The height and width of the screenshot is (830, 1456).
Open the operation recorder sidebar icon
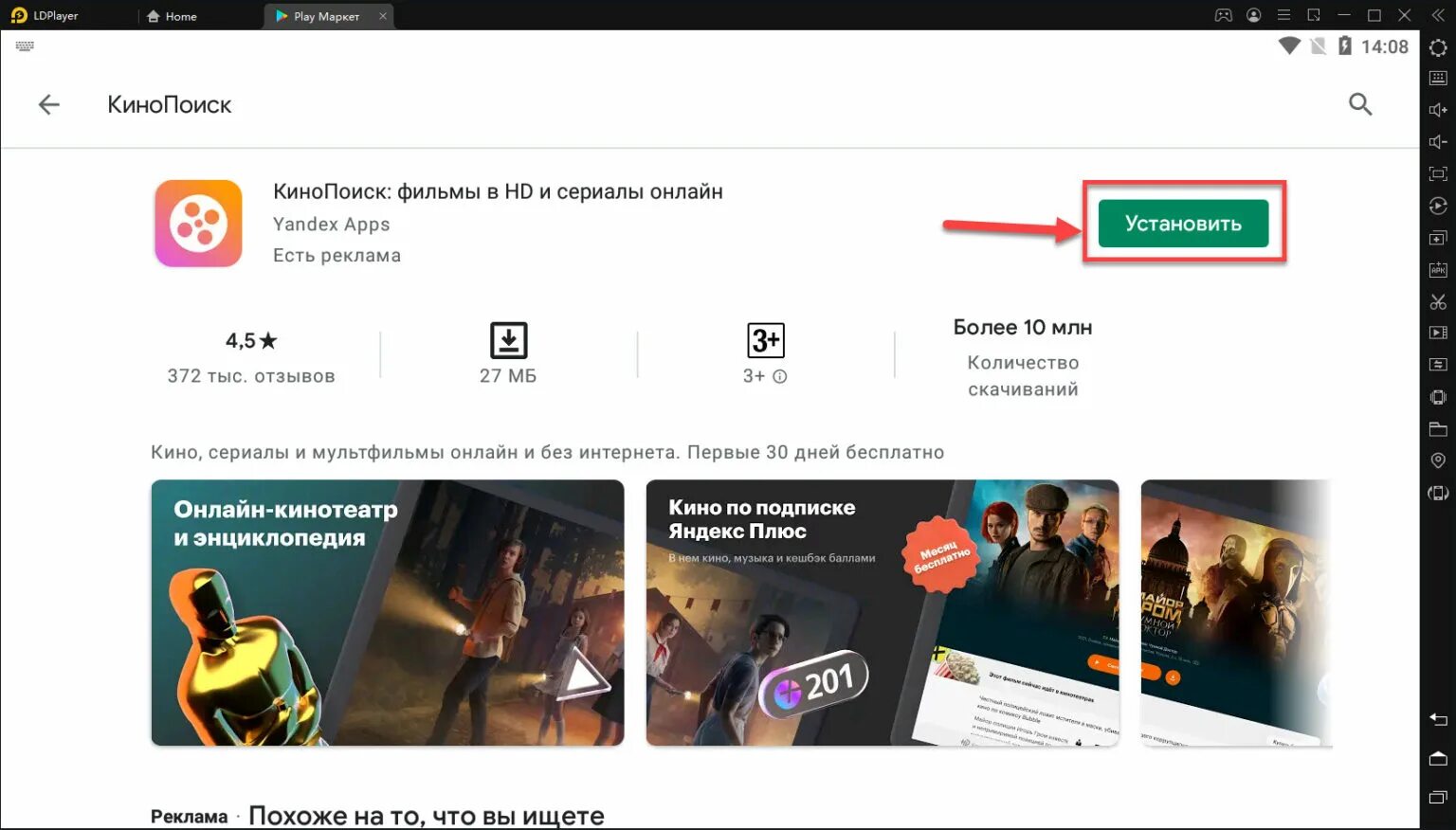pos(1438,206)
